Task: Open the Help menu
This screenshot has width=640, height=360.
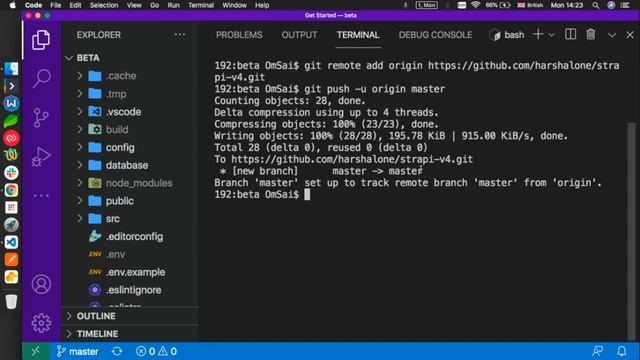Action: coord(262,5)
